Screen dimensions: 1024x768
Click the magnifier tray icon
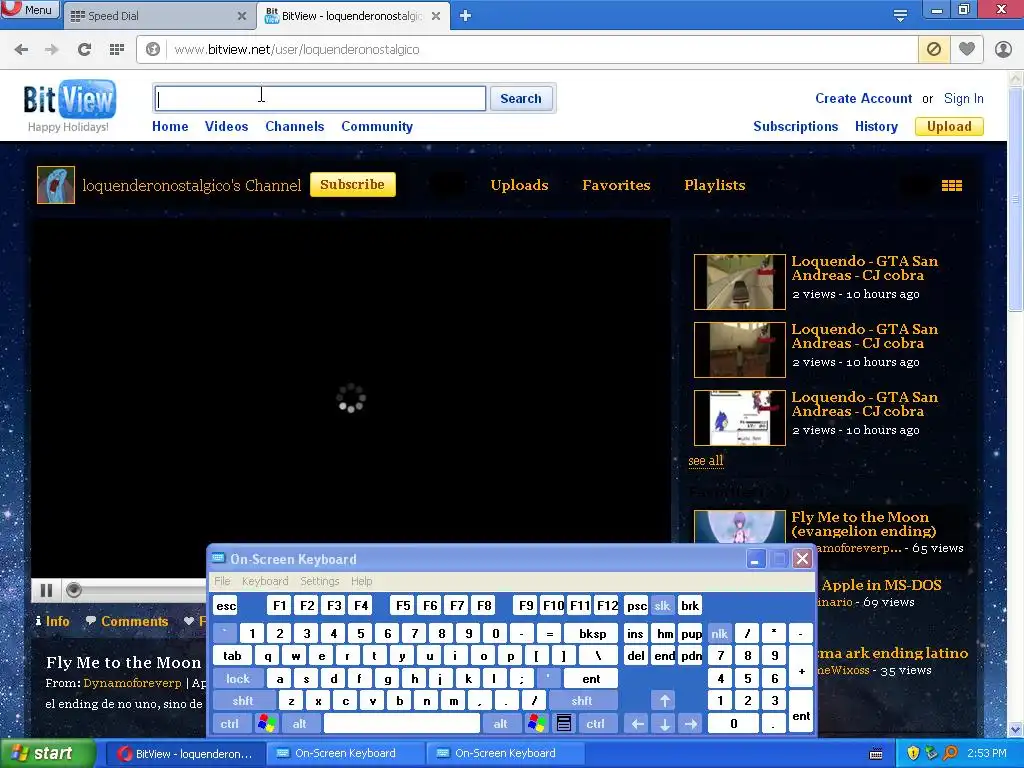pos(951,753)
